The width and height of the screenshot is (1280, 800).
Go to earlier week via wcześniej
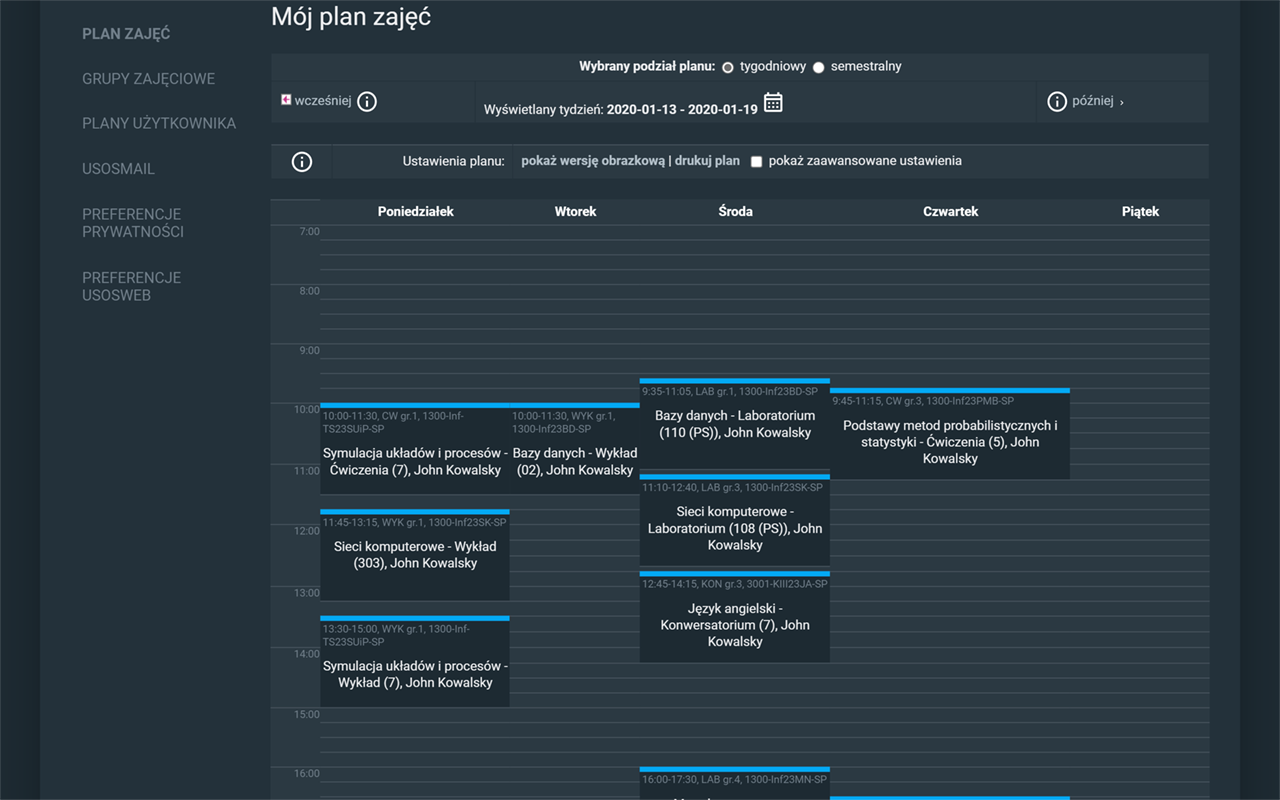point(323,101)
